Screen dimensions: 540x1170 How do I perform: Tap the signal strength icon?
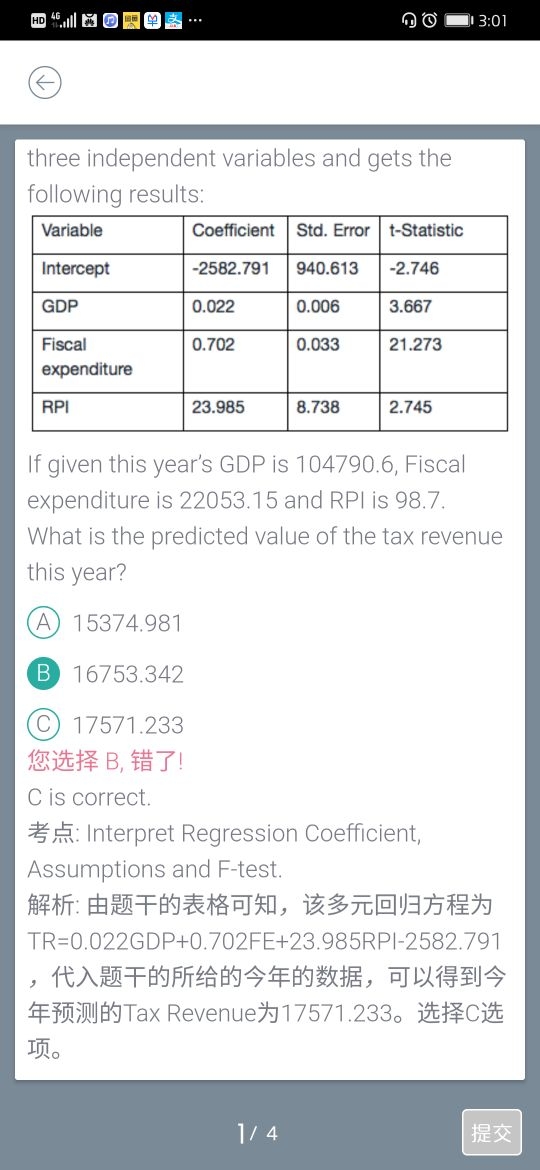(64, 20)
